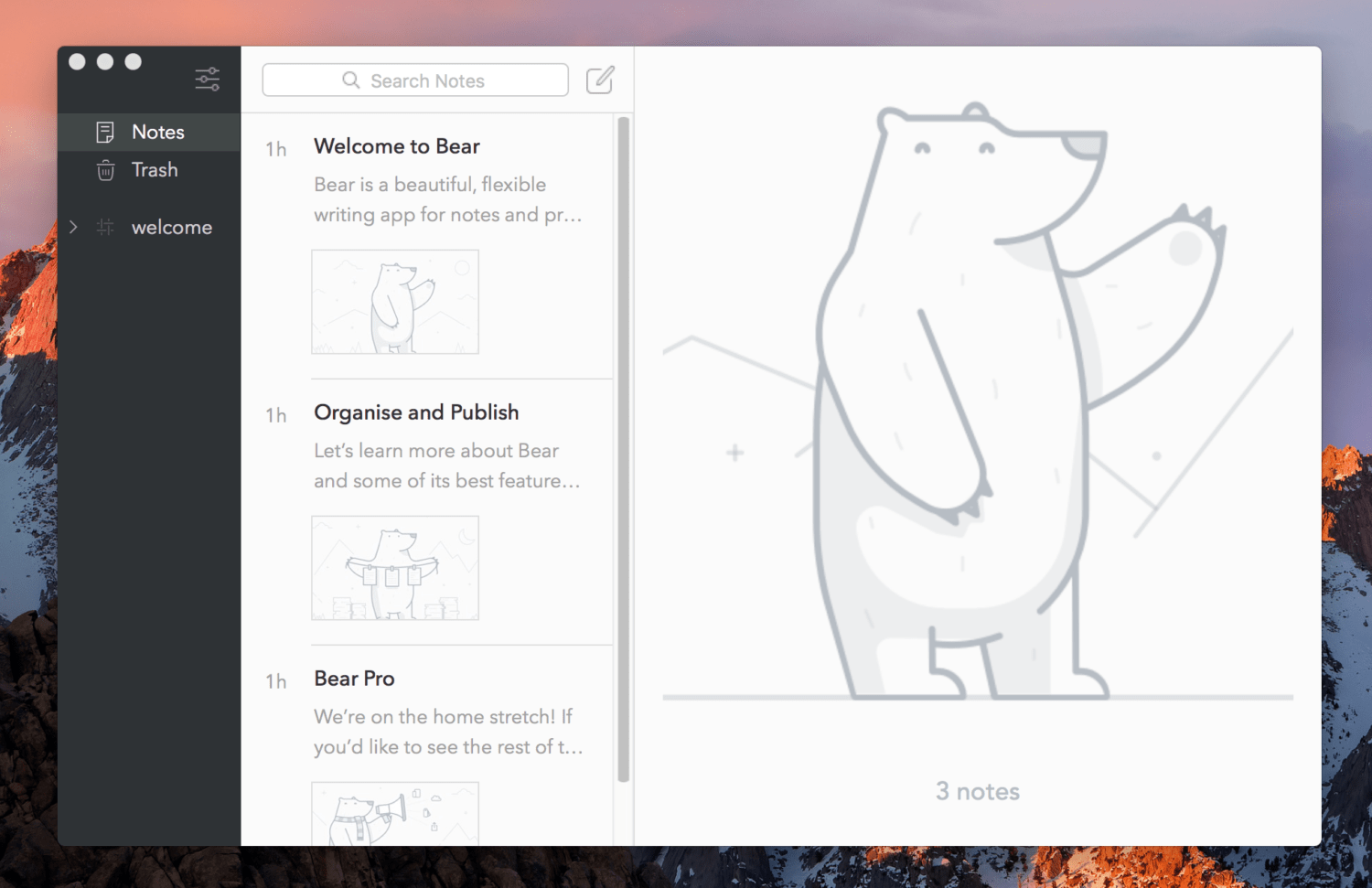Click the Welcome to Bear waving bear thumbnail

(x=395, y=302)
